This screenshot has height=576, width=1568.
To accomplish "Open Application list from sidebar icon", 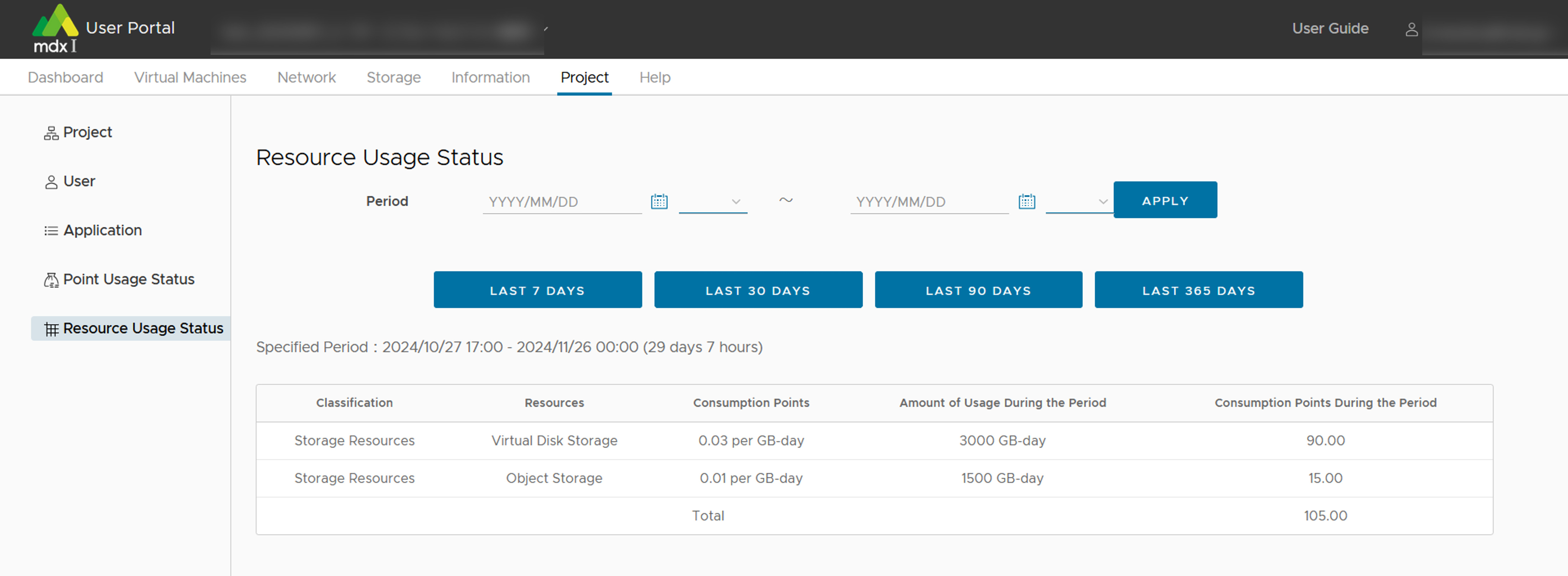I will coord(51,231).
